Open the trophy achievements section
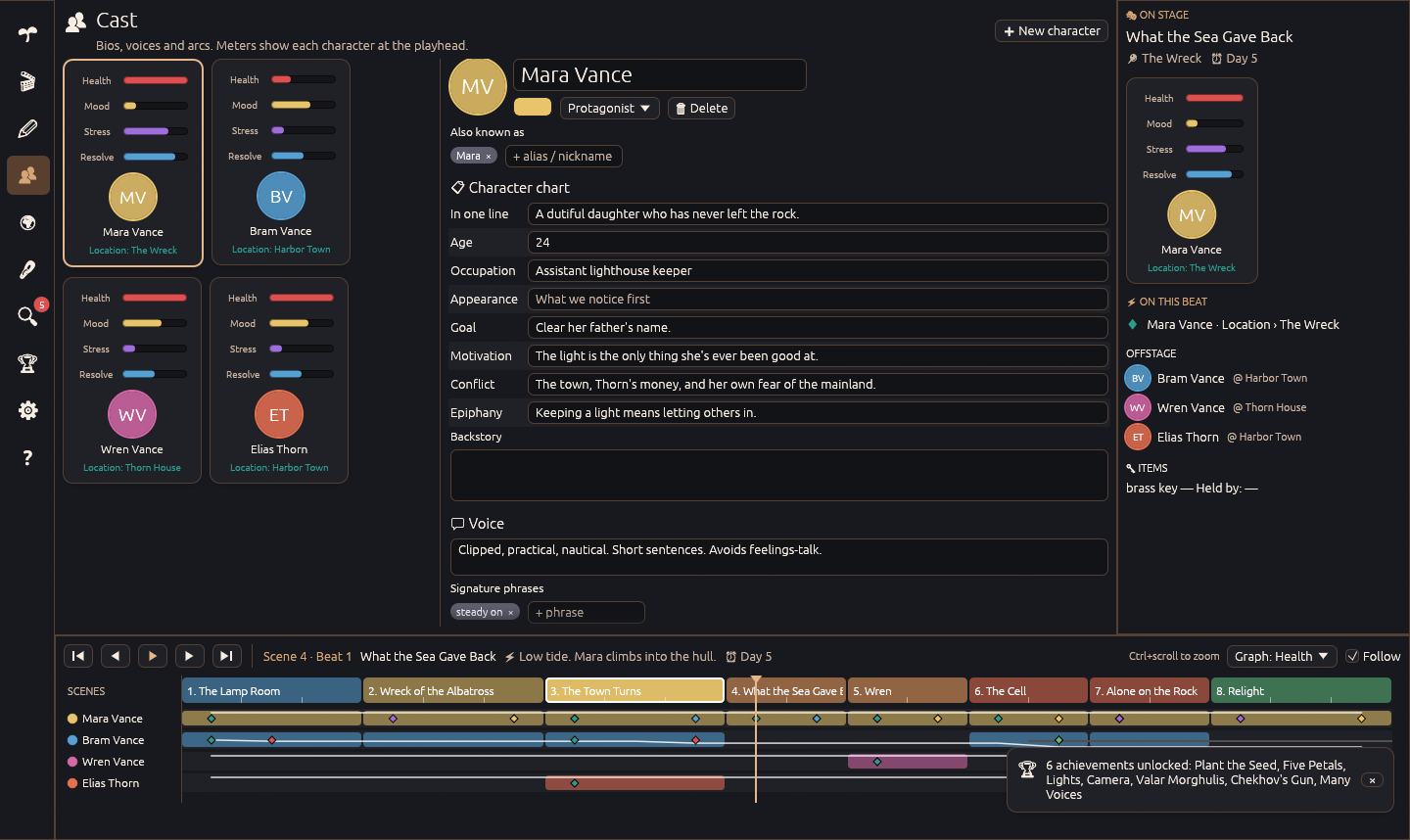The width and height of the screenshot is (1410, 840). 27,363
